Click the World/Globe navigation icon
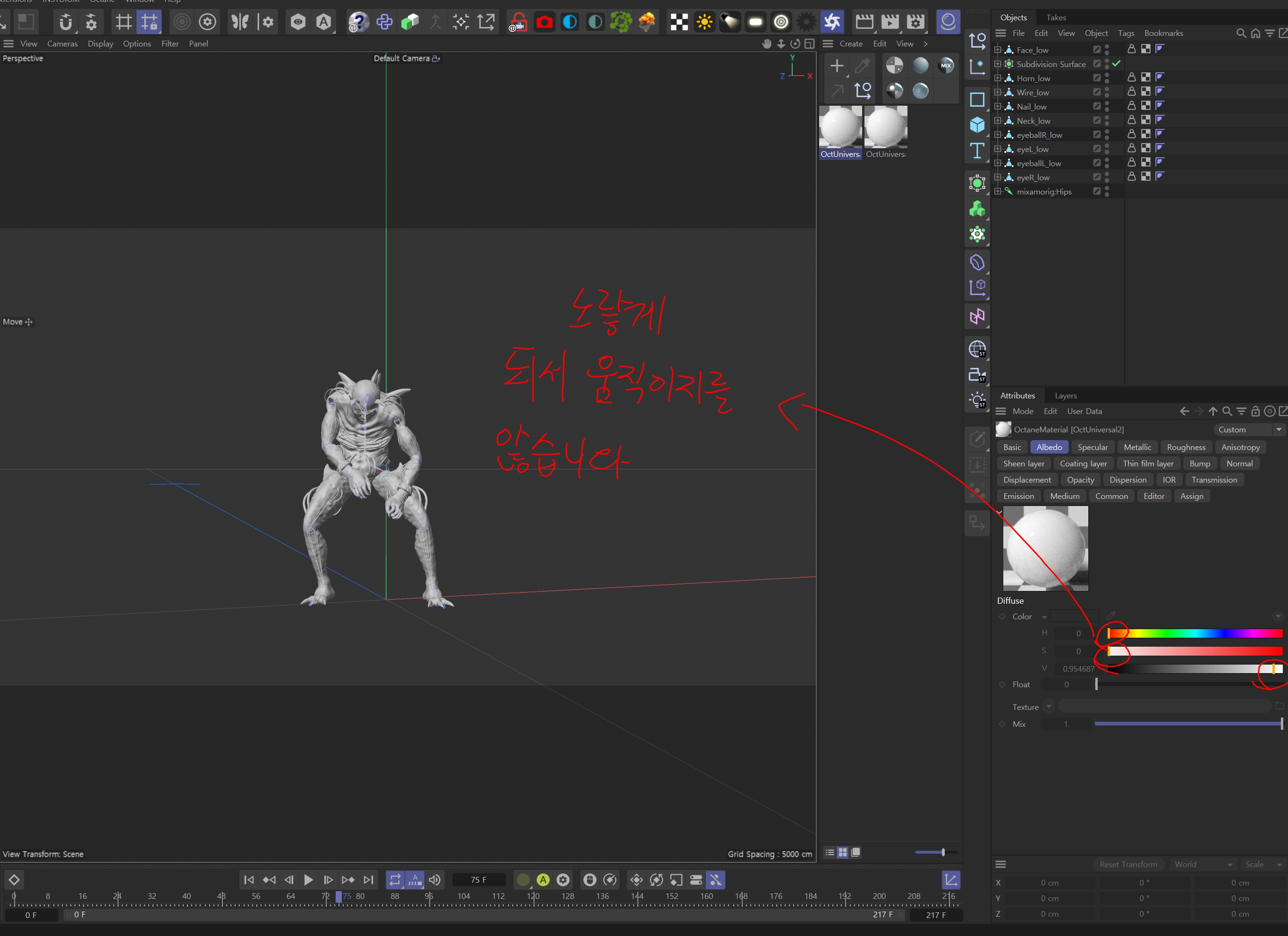 click(977, 349)
